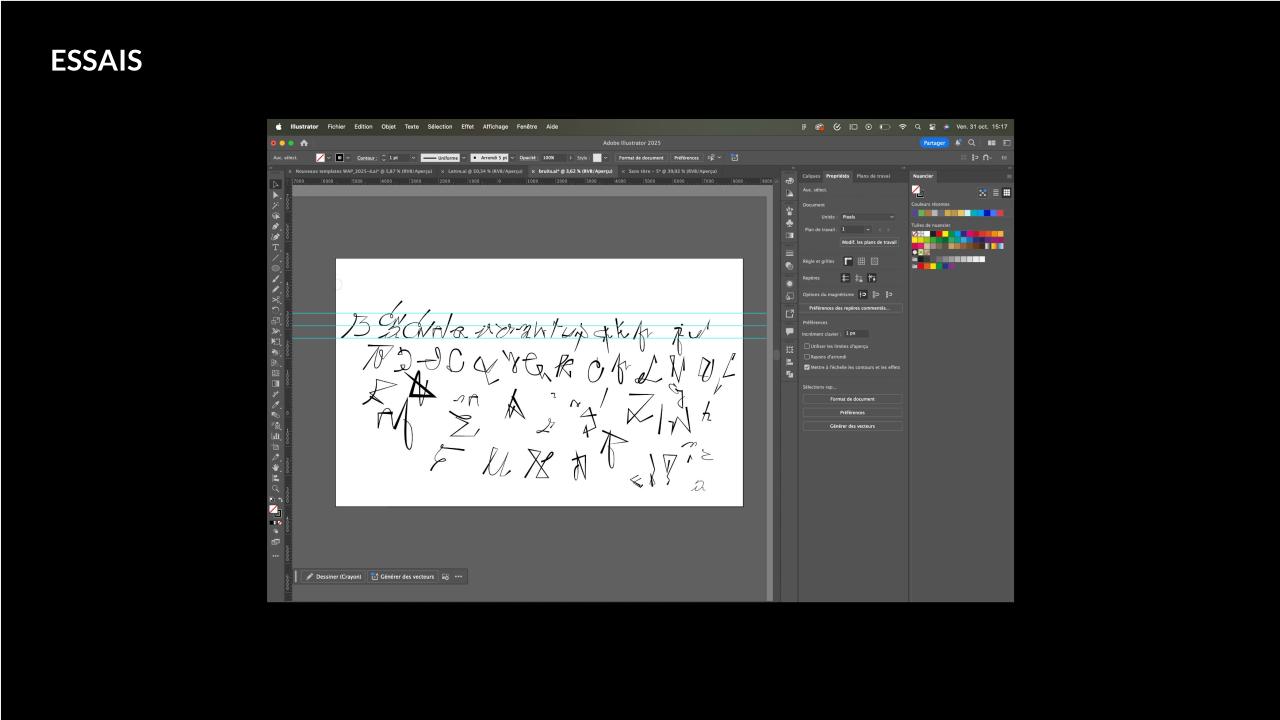Click the Home icon in title bar
The image size is (1280, 720).
304,143
